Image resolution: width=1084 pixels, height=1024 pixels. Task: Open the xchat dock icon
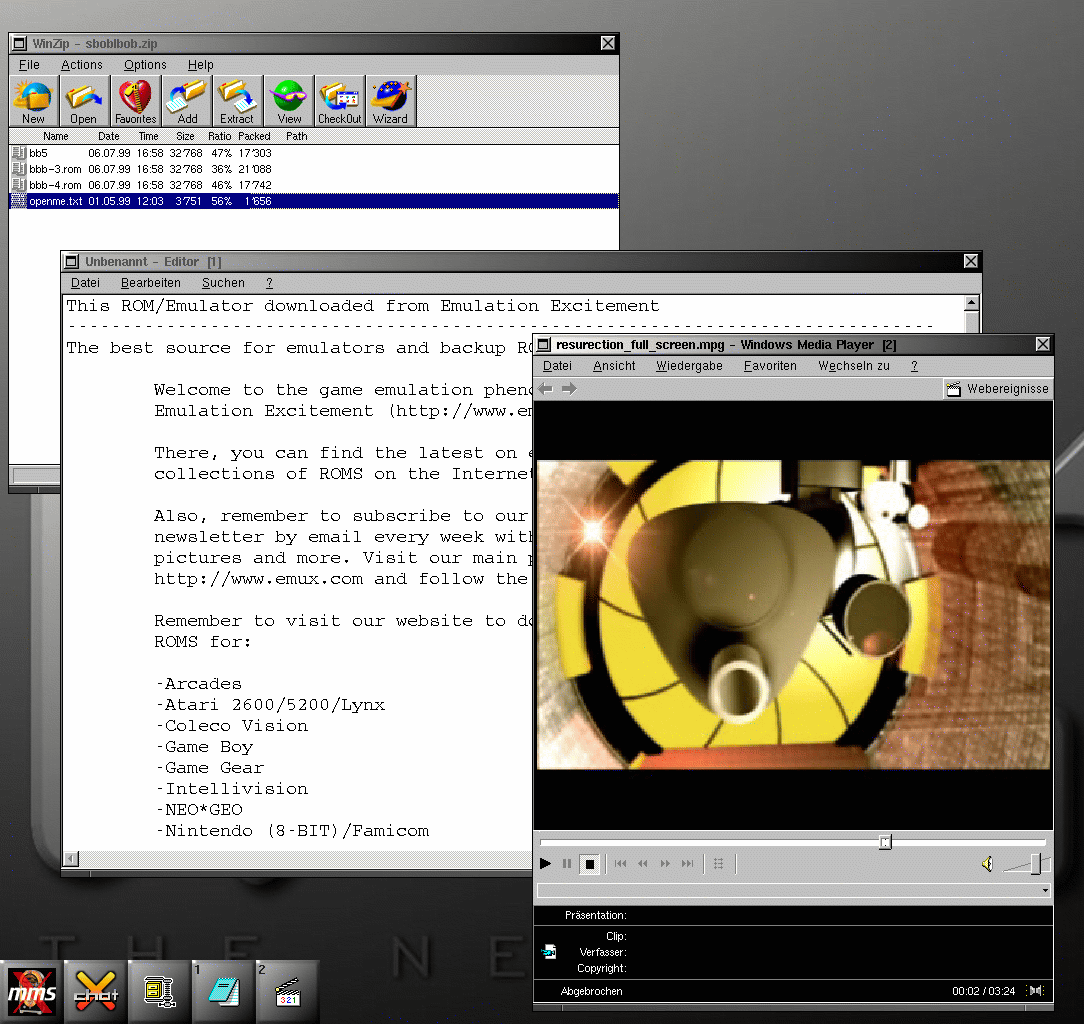97,991
